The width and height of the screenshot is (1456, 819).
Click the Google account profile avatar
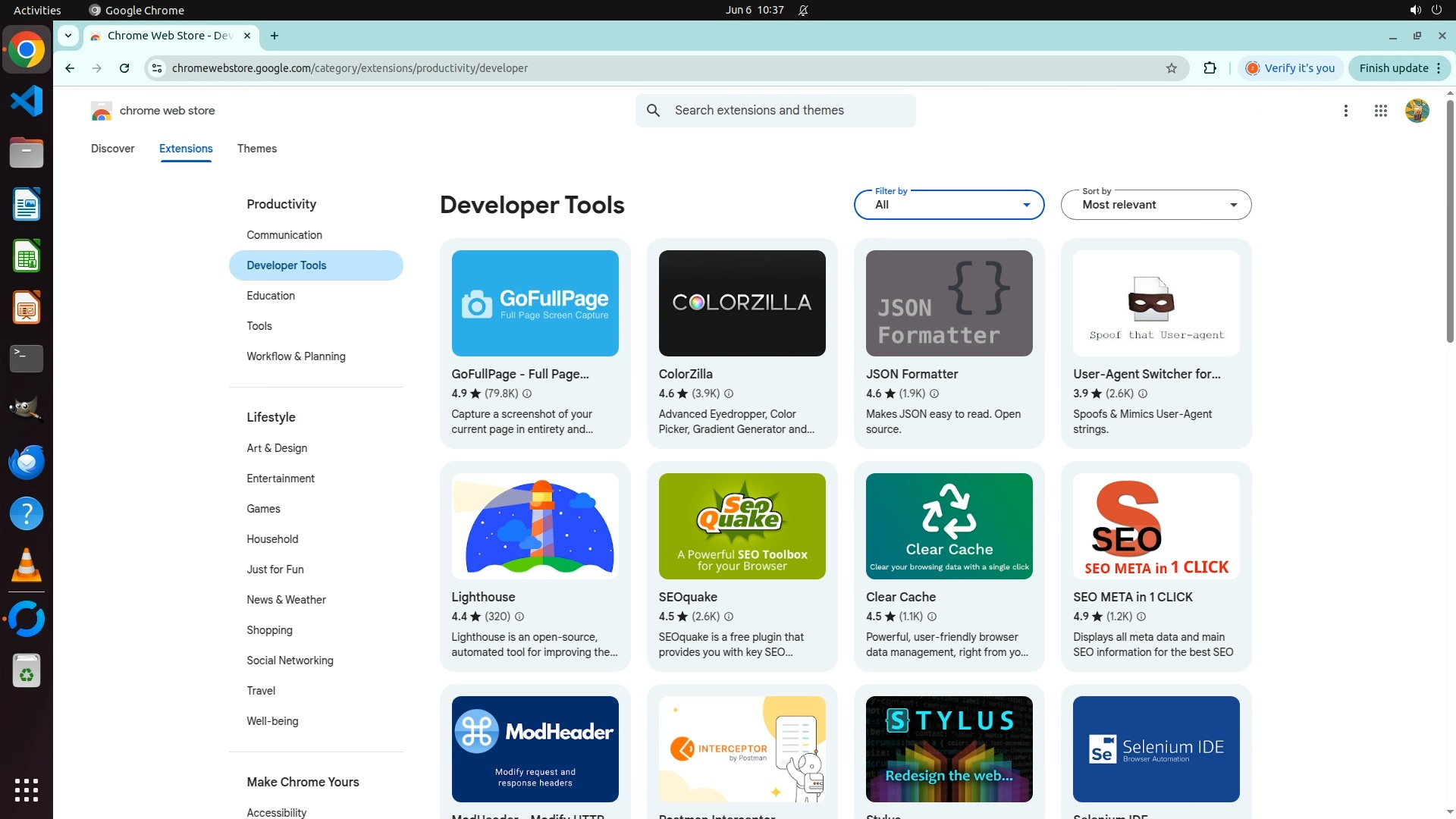(x=1416, y=111)
